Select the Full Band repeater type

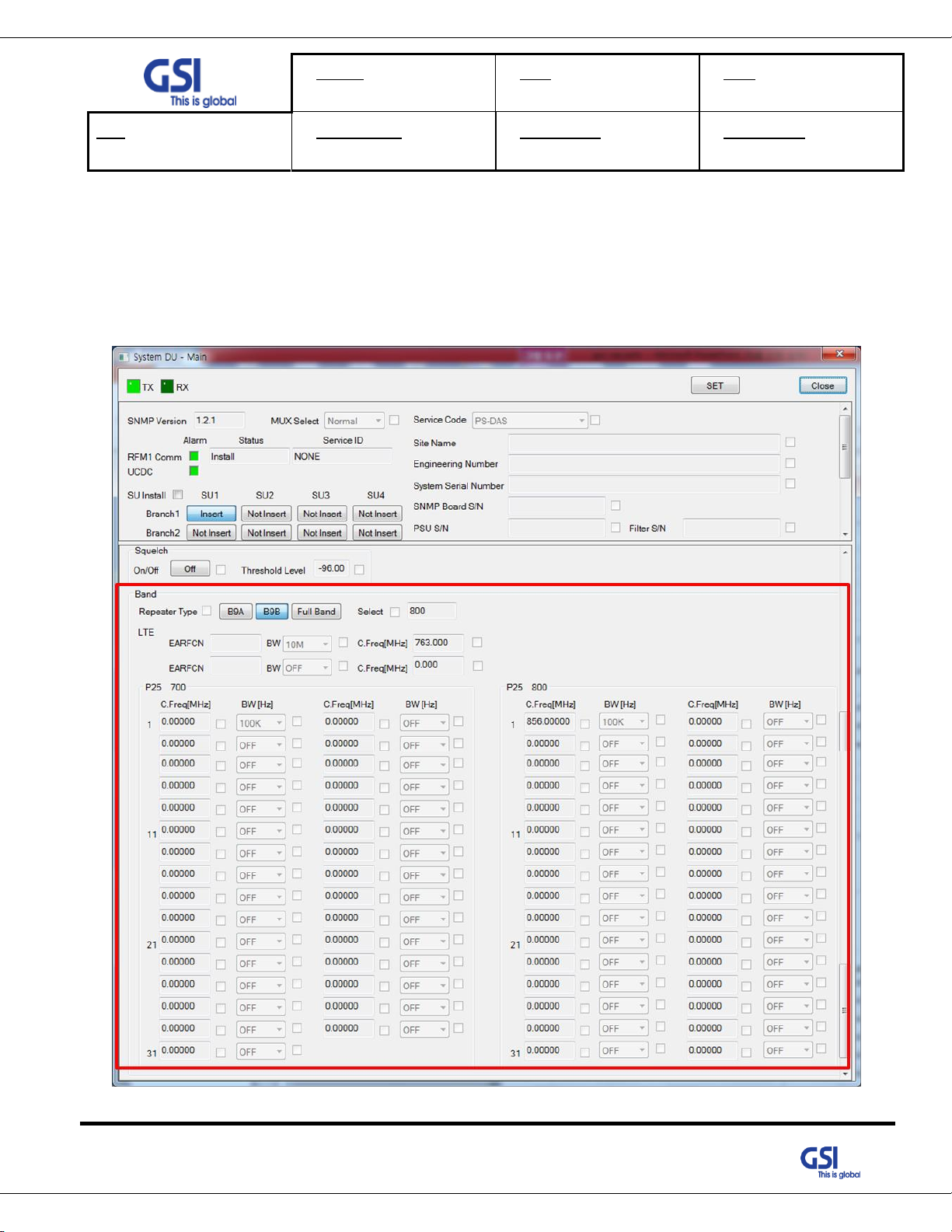click(x=316, y=612)
